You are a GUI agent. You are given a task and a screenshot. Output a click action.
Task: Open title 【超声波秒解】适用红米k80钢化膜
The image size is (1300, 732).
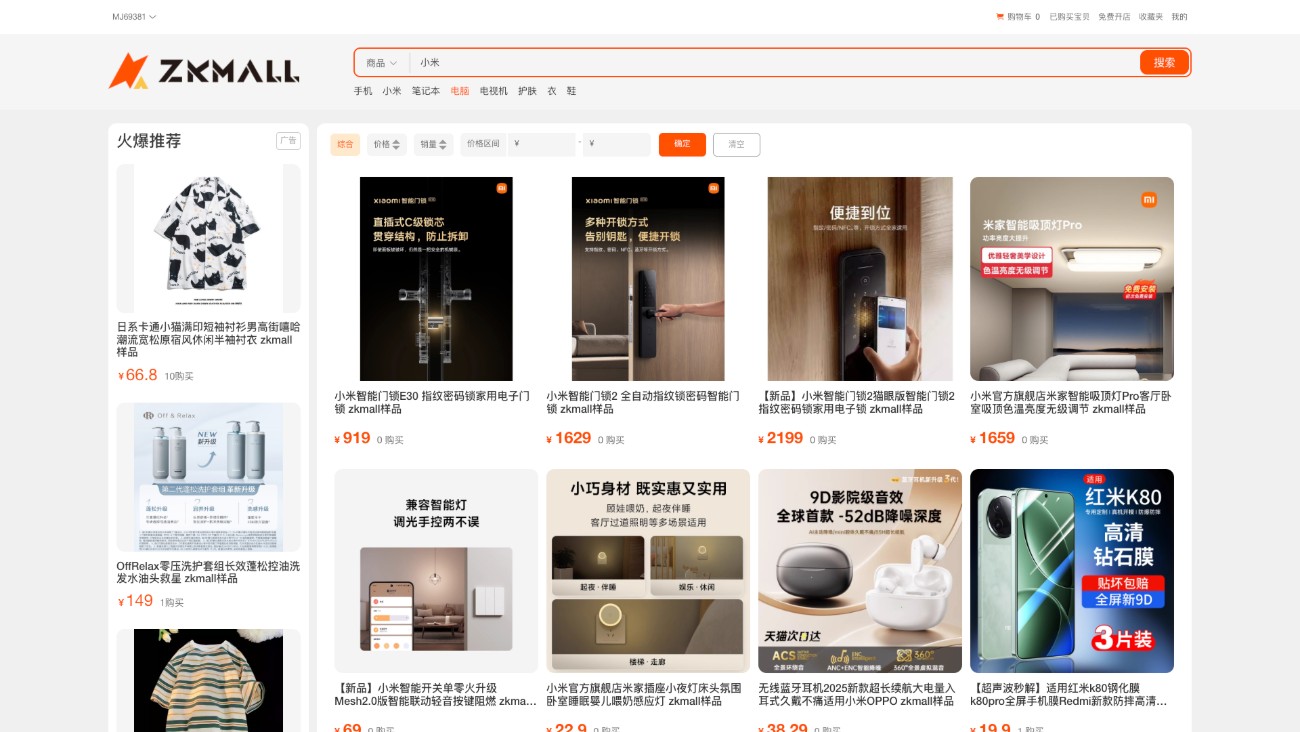[1071, 694]
